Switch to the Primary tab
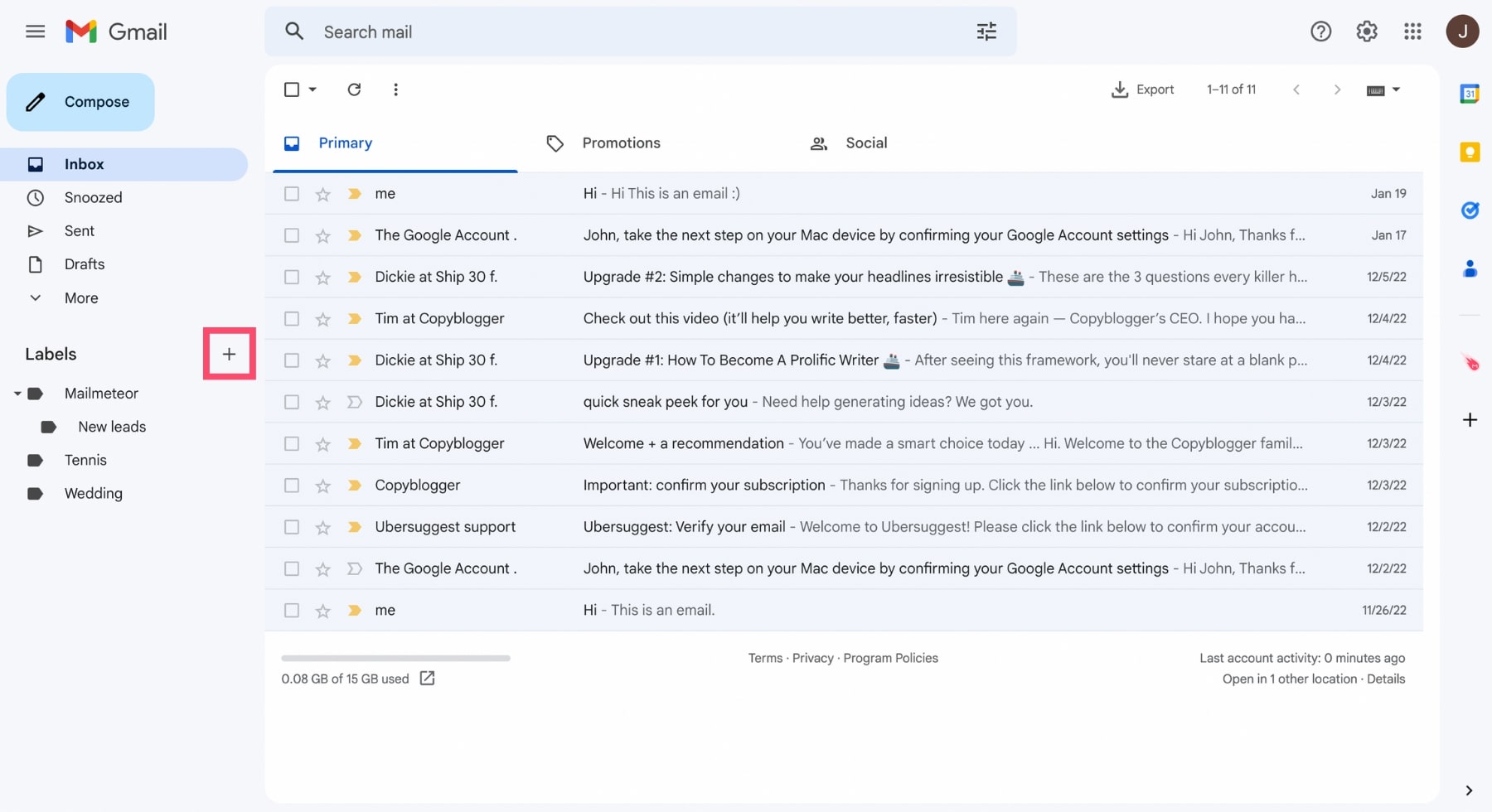This screenshot has height=812, width=1492. coord(395,143)
